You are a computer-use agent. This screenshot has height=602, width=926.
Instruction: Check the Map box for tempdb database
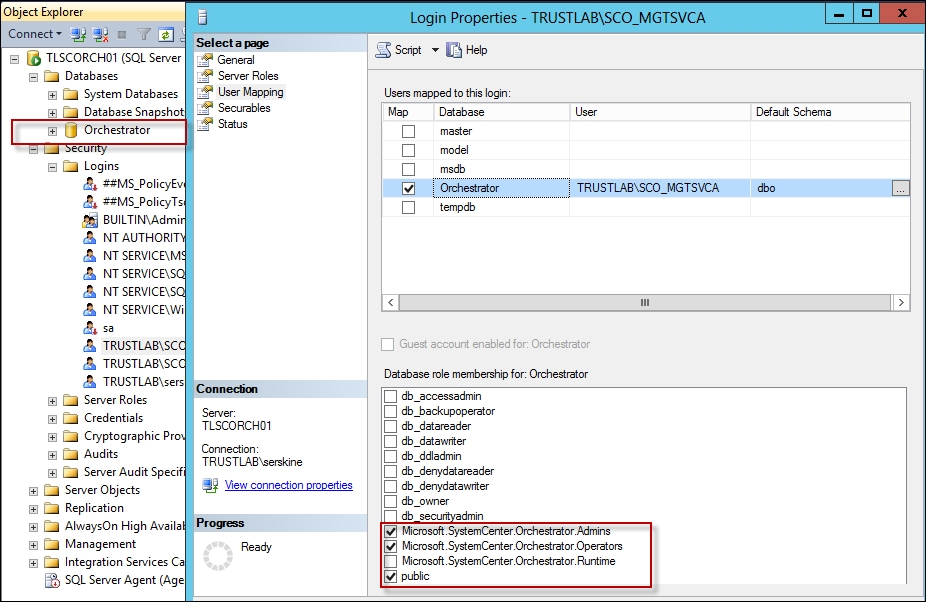(x=408, y=207)
